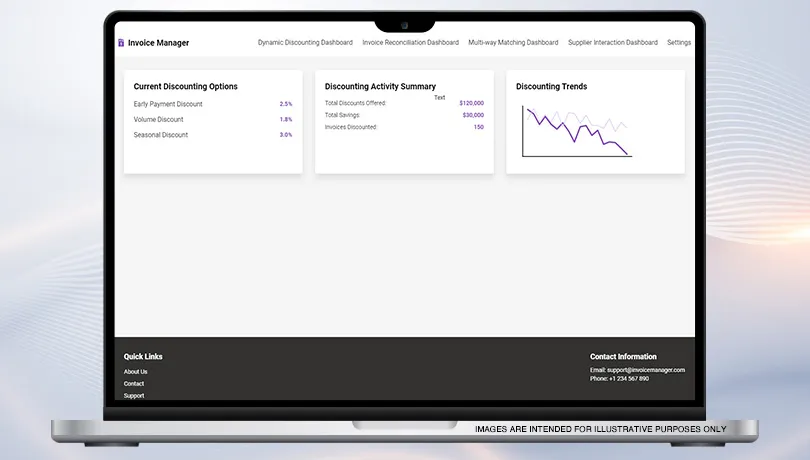
Task: Click the support@invoicemanager.com email address
Action: [645, 370]
